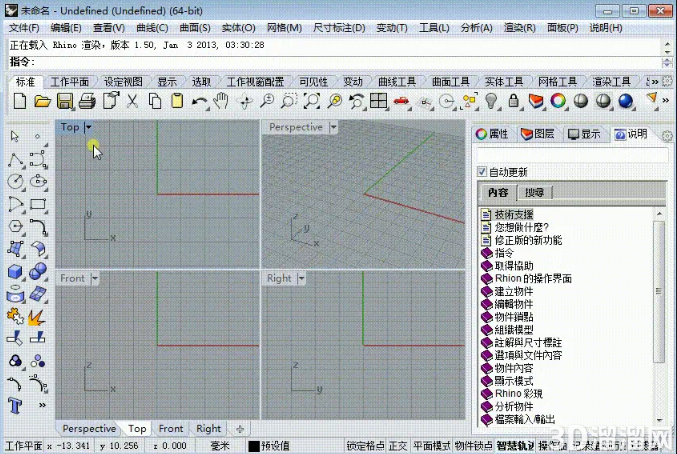Click the 毫米 units field in status bar

[220, 446]
